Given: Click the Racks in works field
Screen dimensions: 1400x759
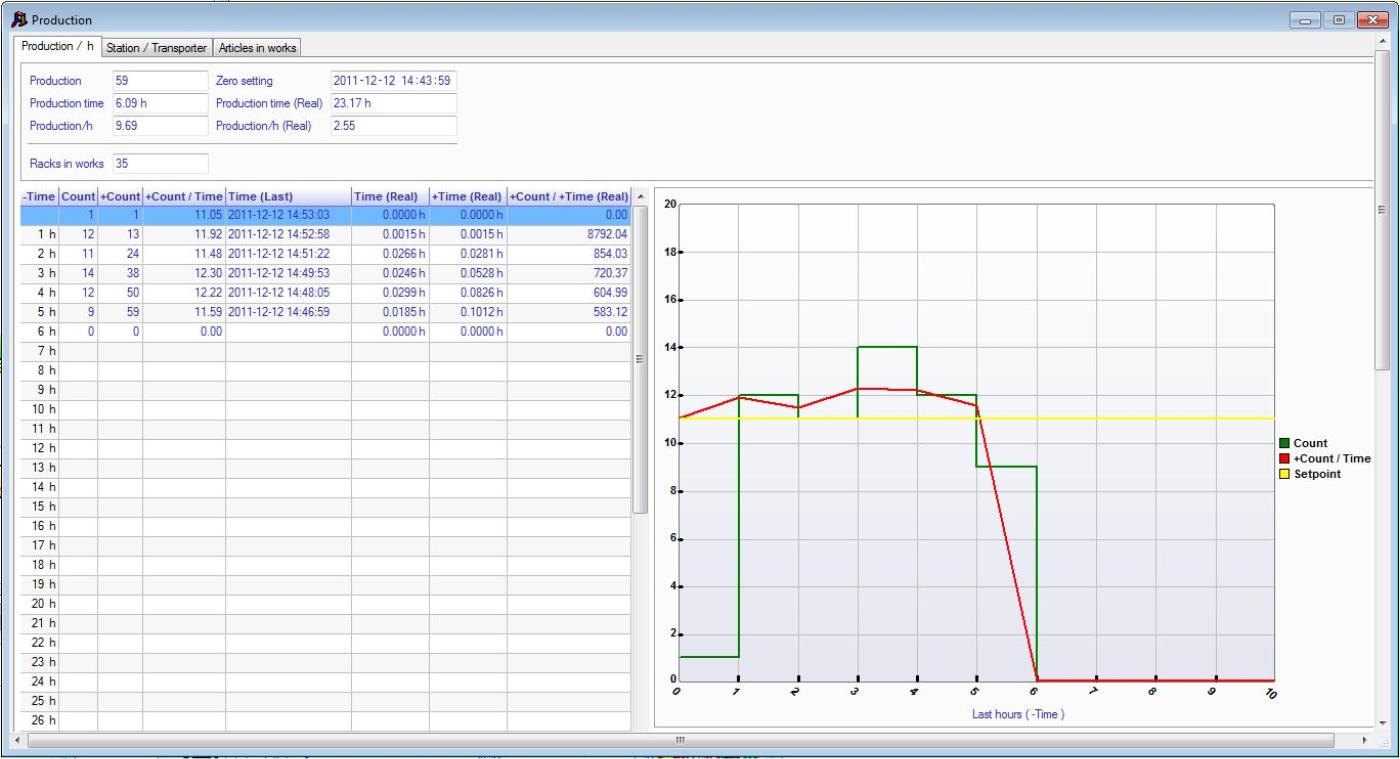Looking at the screenshot, I should pyautogui.click(x=160, y=163).
